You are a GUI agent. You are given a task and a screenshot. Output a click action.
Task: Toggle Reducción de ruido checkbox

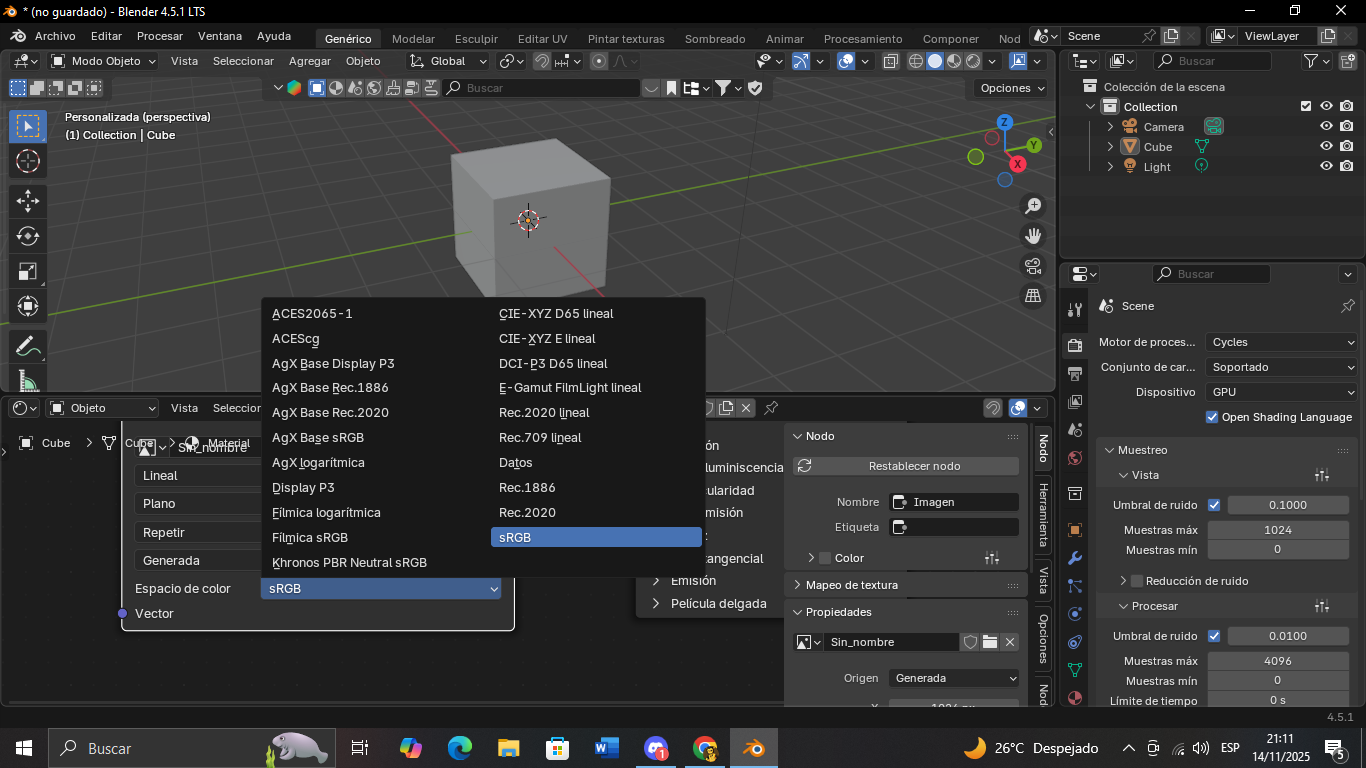(x=1136, y=581)
